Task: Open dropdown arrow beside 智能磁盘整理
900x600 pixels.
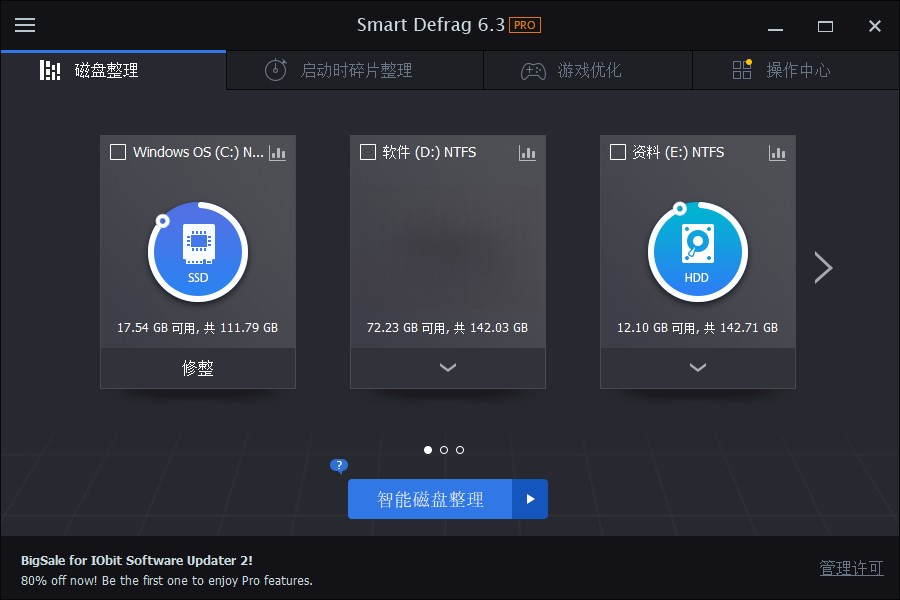Action: [x=530, y=499]
